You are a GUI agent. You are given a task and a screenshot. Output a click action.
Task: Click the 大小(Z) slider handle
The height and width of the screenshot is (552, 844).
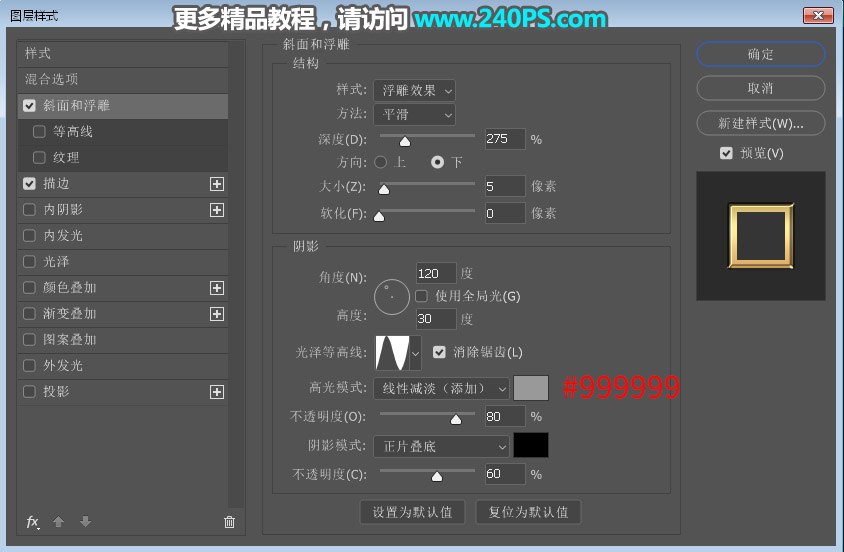click(384, 189)
